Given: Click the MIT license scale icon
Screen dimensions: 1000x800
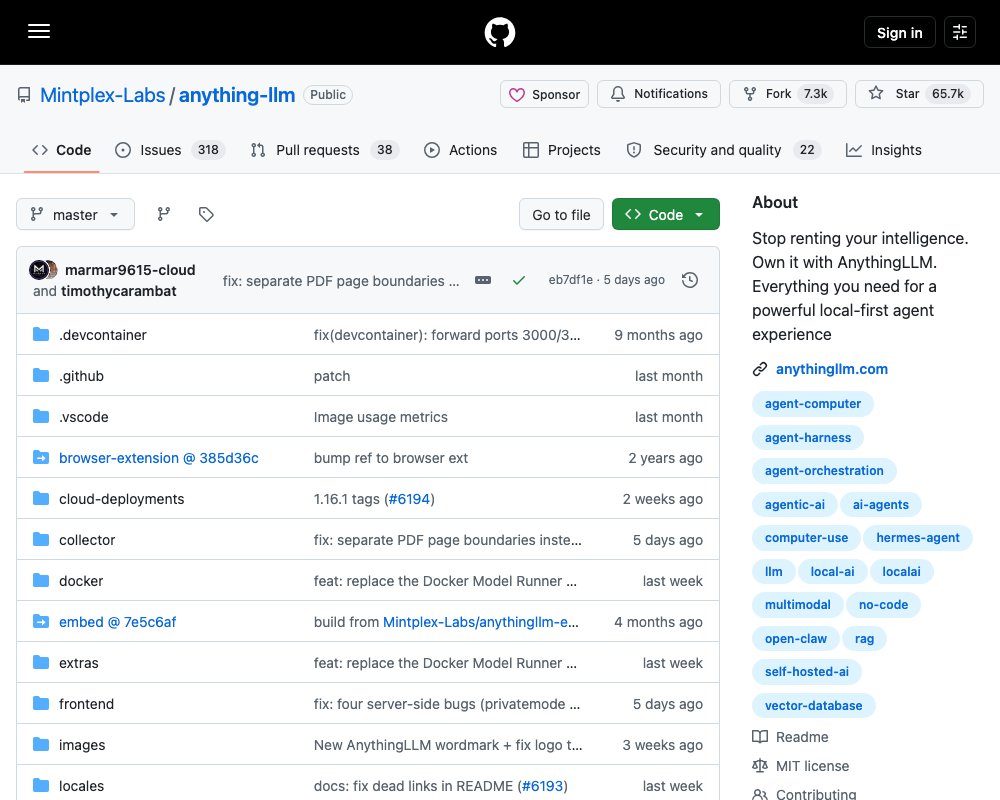Looking at the screenshot, I should pos(760,766).
